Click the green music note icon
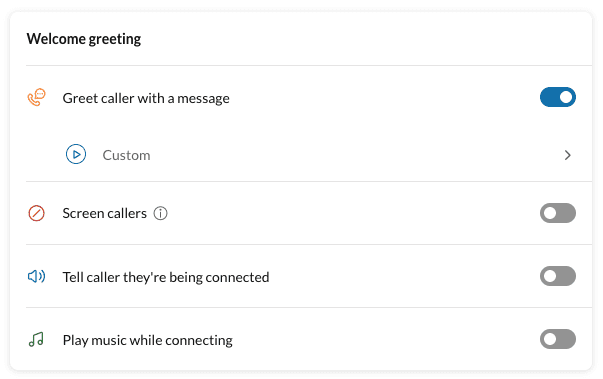 (x=36, y=340)
